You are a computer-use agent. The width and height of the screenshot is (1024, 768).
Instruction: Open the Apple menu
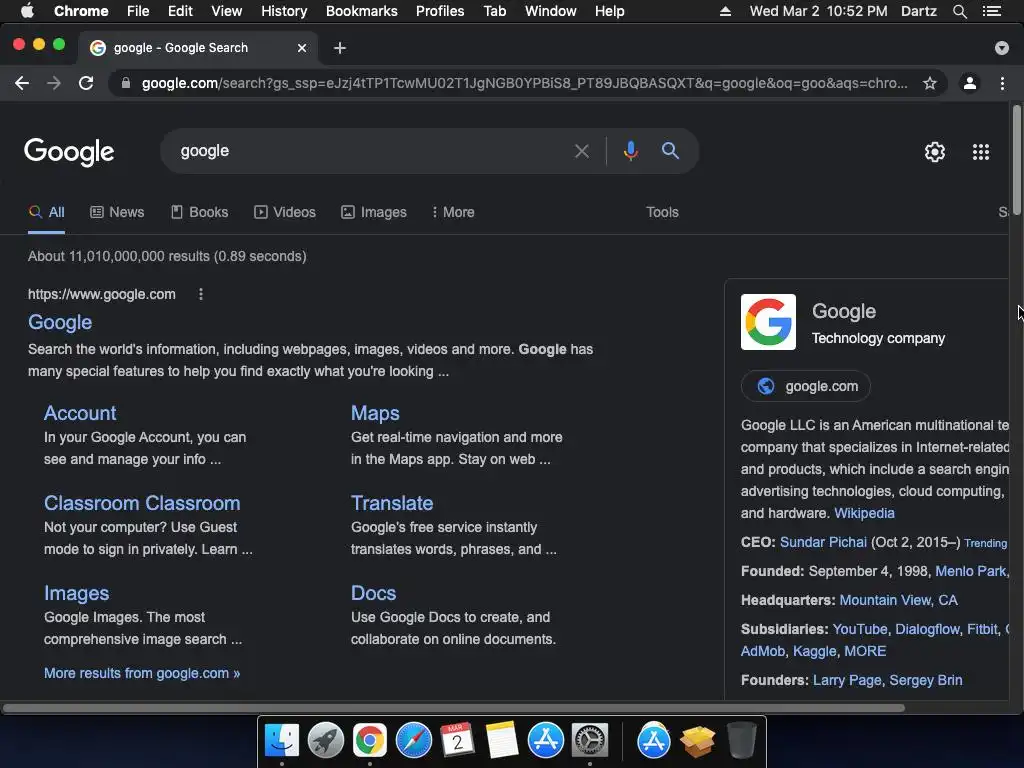click(27, 11)
